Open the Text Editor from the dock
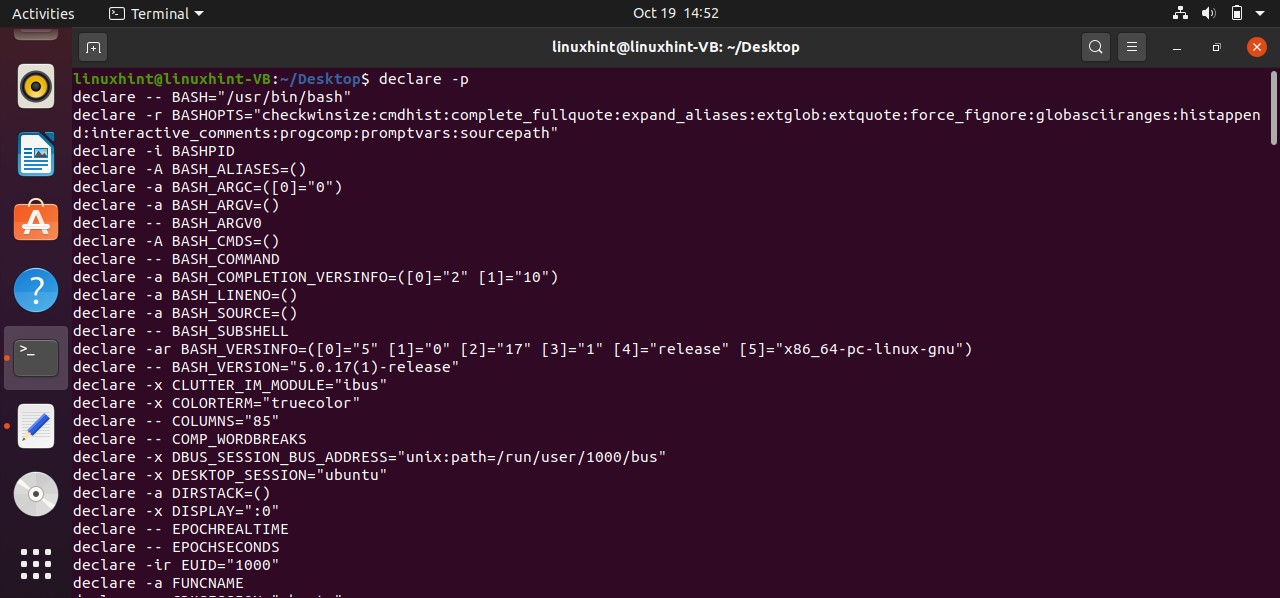The height and width of the screenshot is (598, 1280). pyautogui.click(x=36, y=426)
